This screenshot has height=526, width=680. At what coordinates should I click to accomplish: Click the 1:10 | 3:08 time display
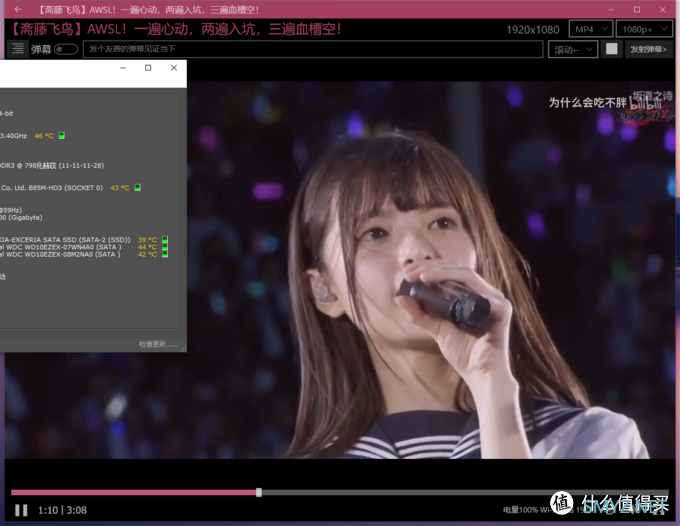pyautogui.click(x=62, y=510)
